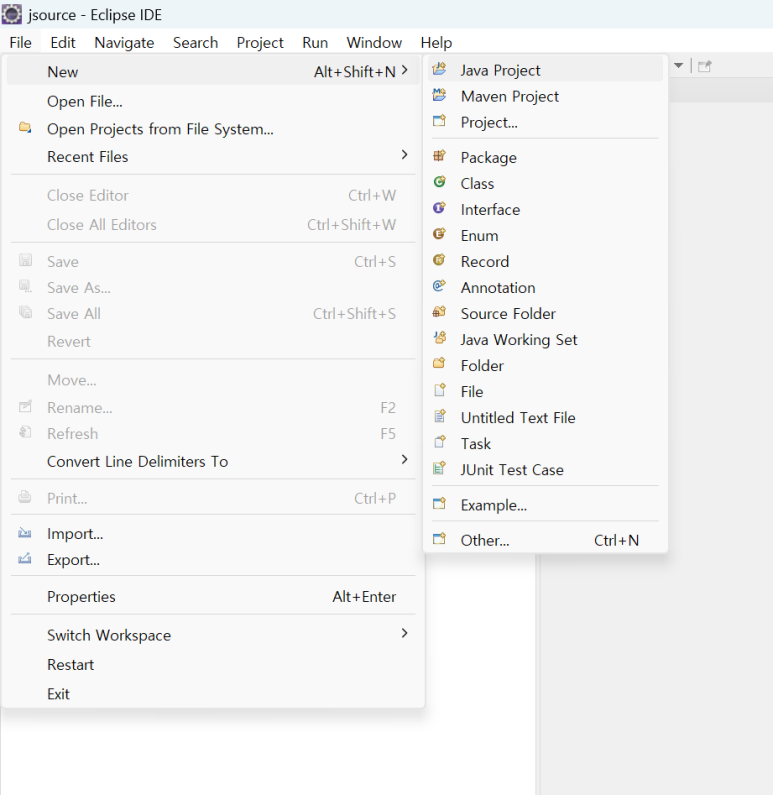
Task: Expand the New submenu arrow
Action: (x=404, y=70)
